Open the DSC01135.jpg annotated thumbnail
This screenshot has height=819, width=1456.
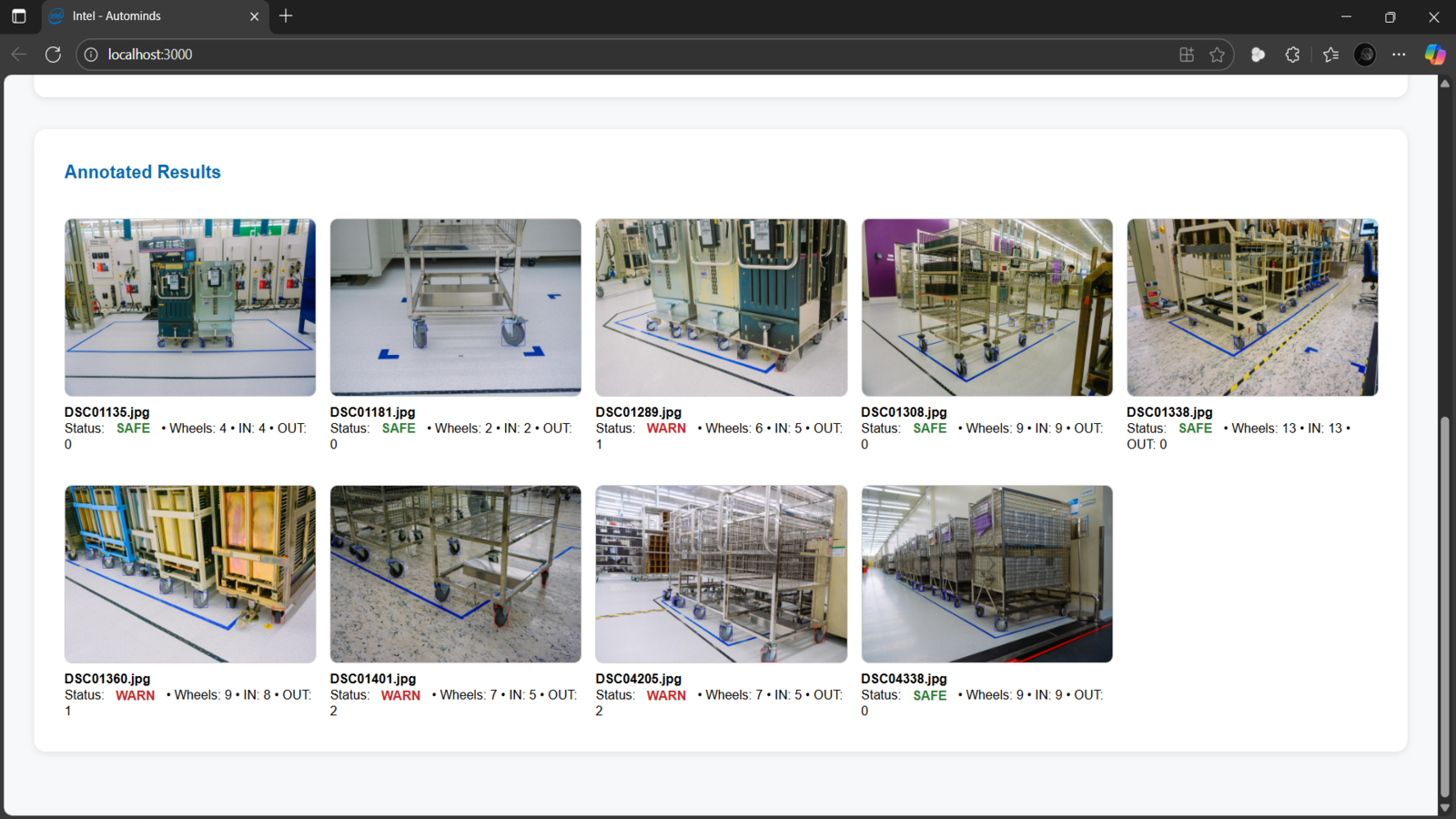click(x=190, y=308)
